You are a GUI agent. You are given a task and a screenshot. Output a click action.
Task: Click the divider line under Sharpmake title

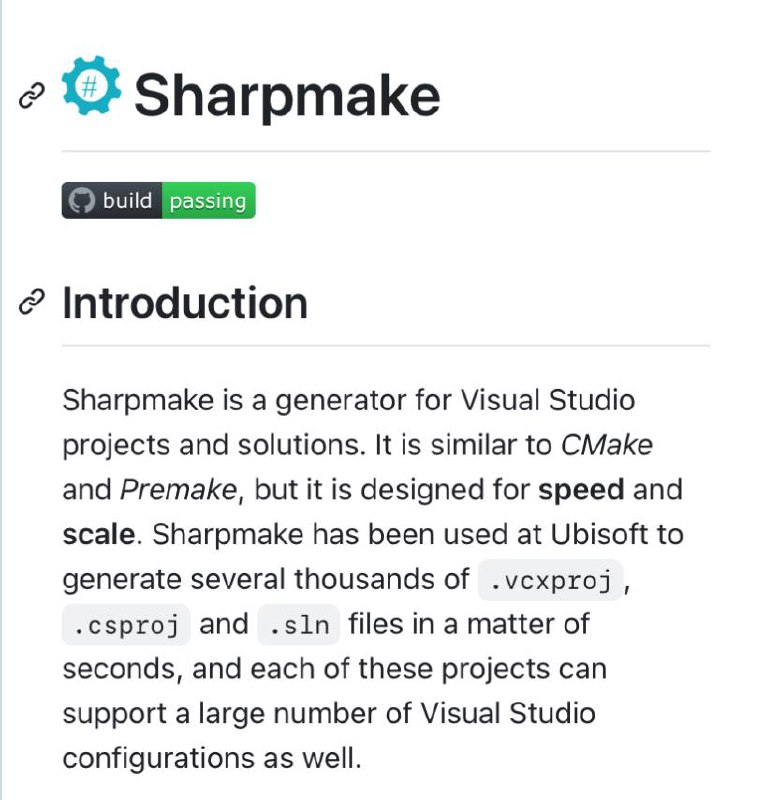click(x=386, y=151)
